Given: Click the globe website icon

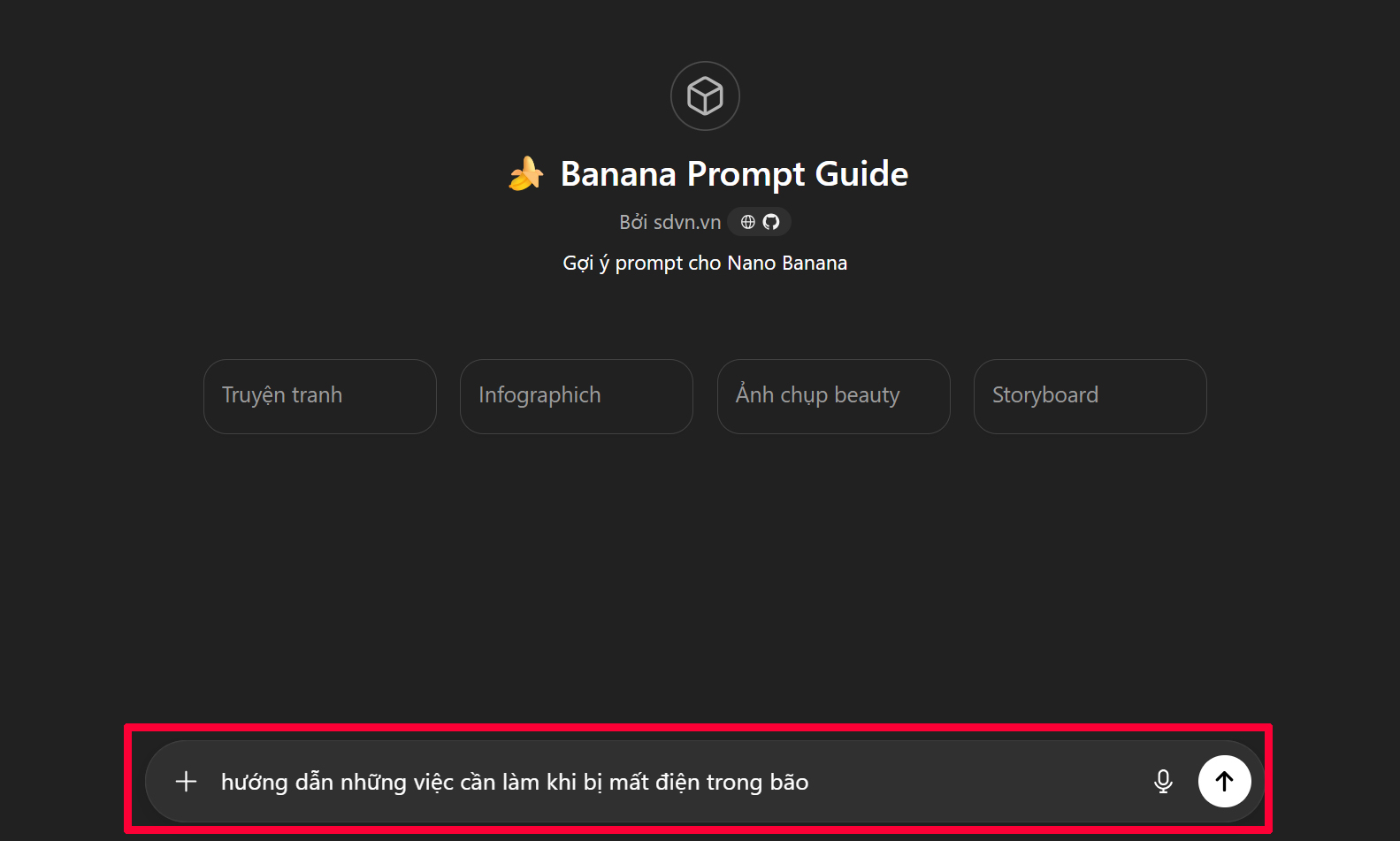Looking at the screenshot, I should (747, 221).
